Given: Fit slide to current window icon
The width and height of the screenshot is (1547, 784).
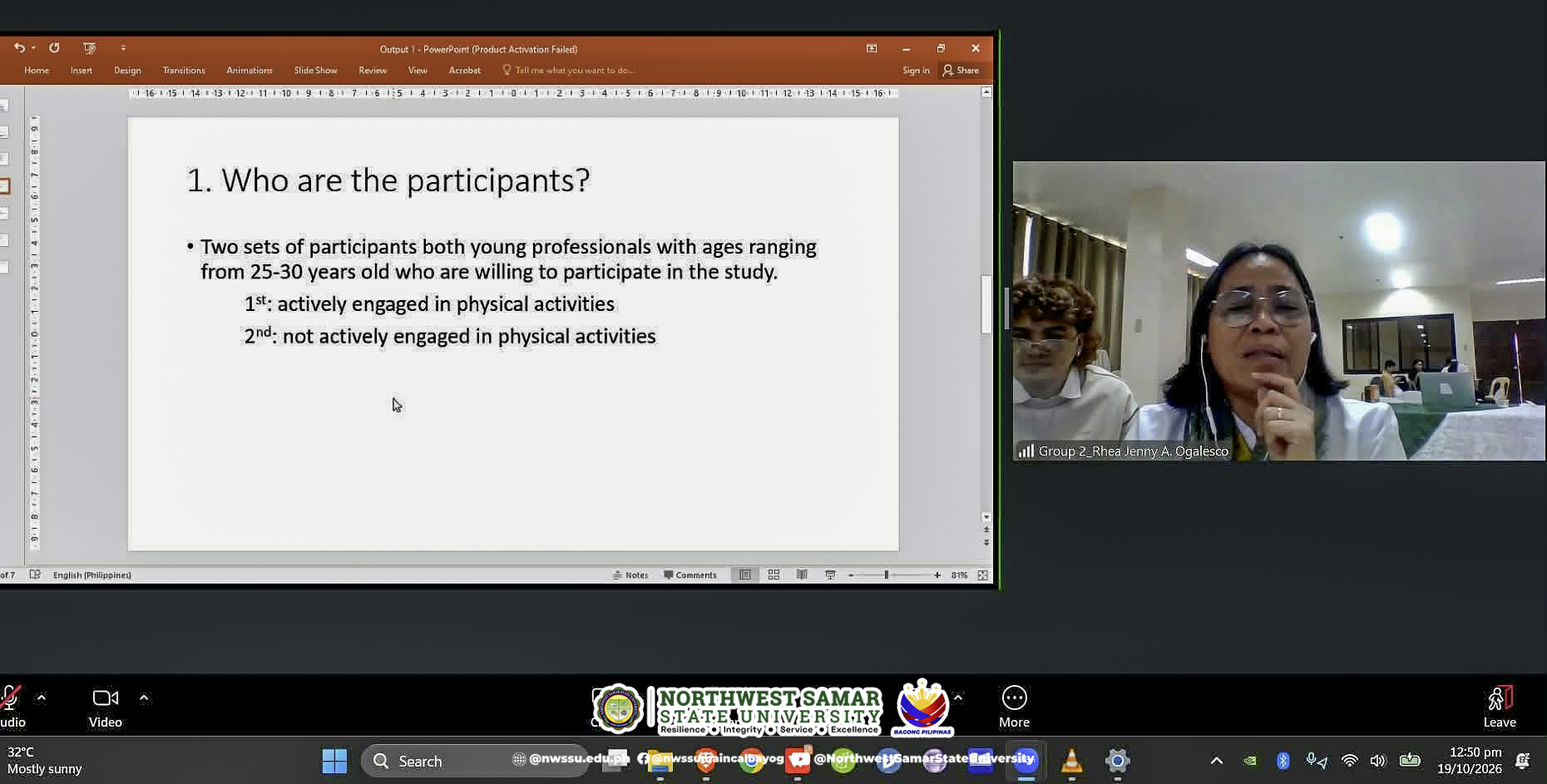Looking at the screenshot, I should 983,575.
